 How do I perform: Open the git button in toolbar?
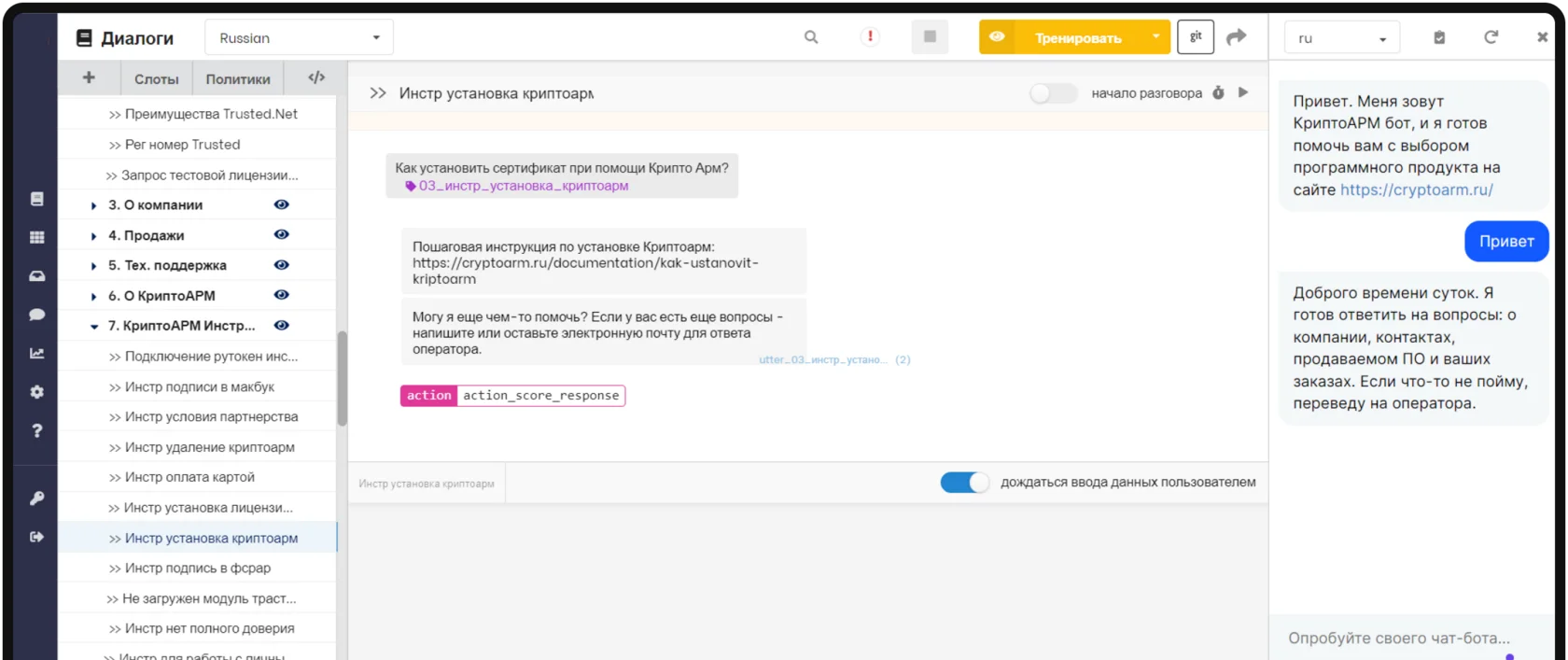pyautogui.click(x=1196, y=37)
